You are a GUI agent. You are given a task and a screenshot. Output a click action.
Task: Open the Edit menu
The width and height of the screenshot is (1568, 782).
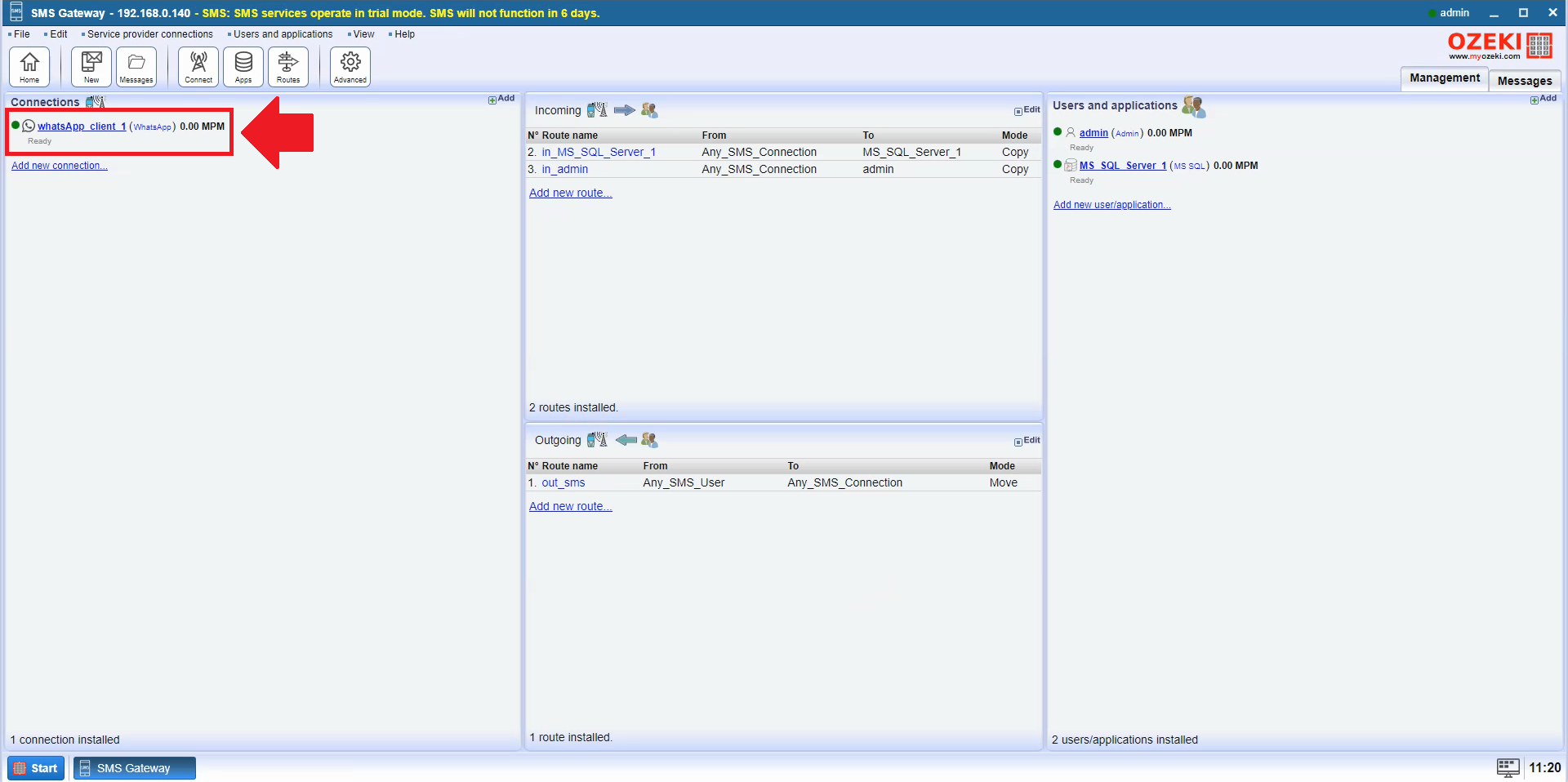coord(58,34)
